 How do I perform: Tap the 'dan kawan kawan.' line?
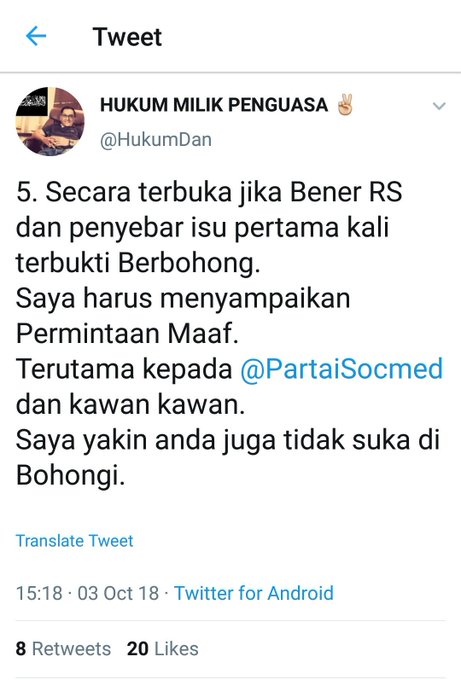pos(130,405)
